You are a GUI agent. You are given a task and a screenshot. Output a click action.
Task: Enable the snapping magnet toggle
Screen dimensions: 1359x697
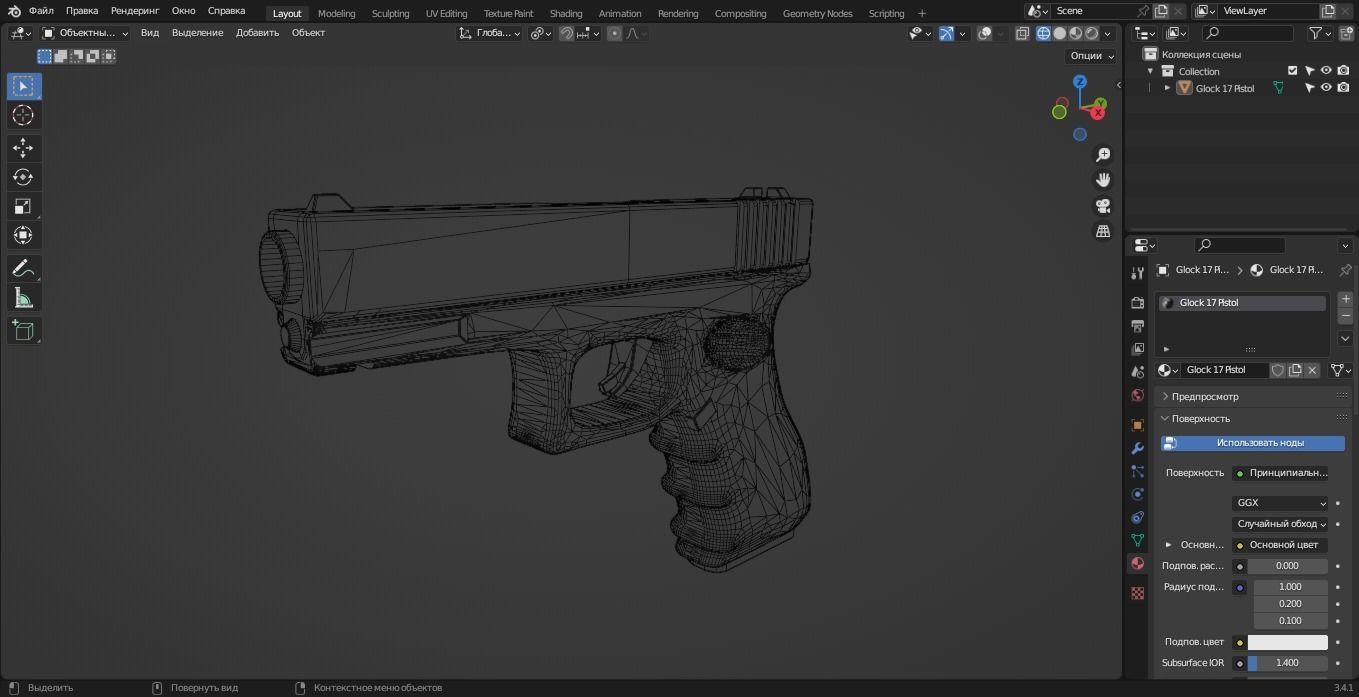pos(566,33)
